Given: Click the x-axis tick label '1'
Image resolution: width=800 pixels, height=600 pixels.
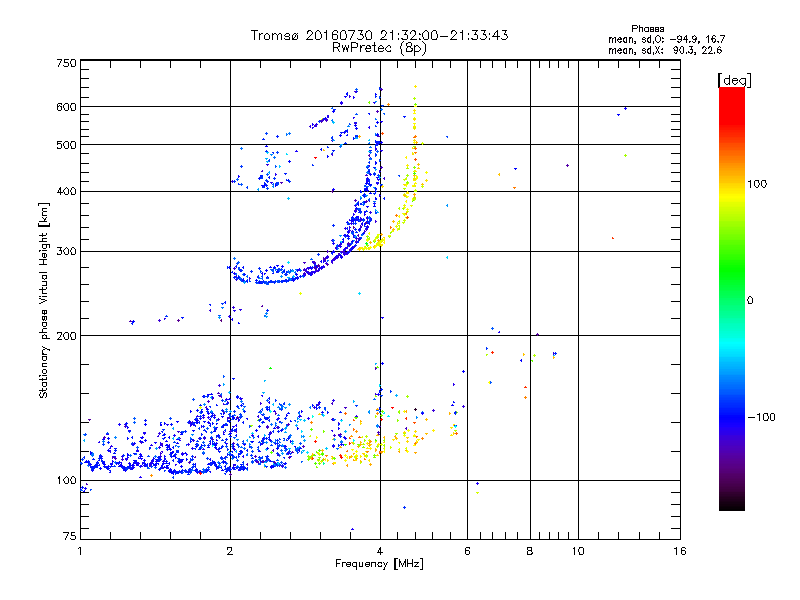Looking at the screenshot, I should [80, 551].
